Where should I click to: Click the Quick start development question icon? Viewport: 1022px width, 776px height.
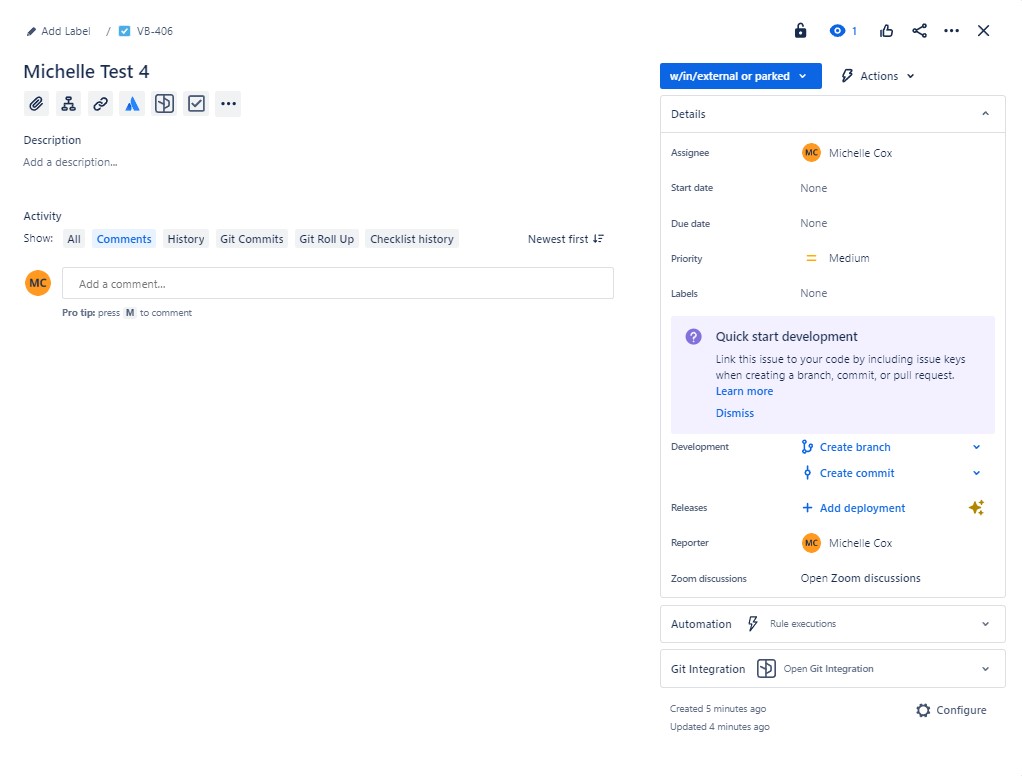(x=694, y=336)
